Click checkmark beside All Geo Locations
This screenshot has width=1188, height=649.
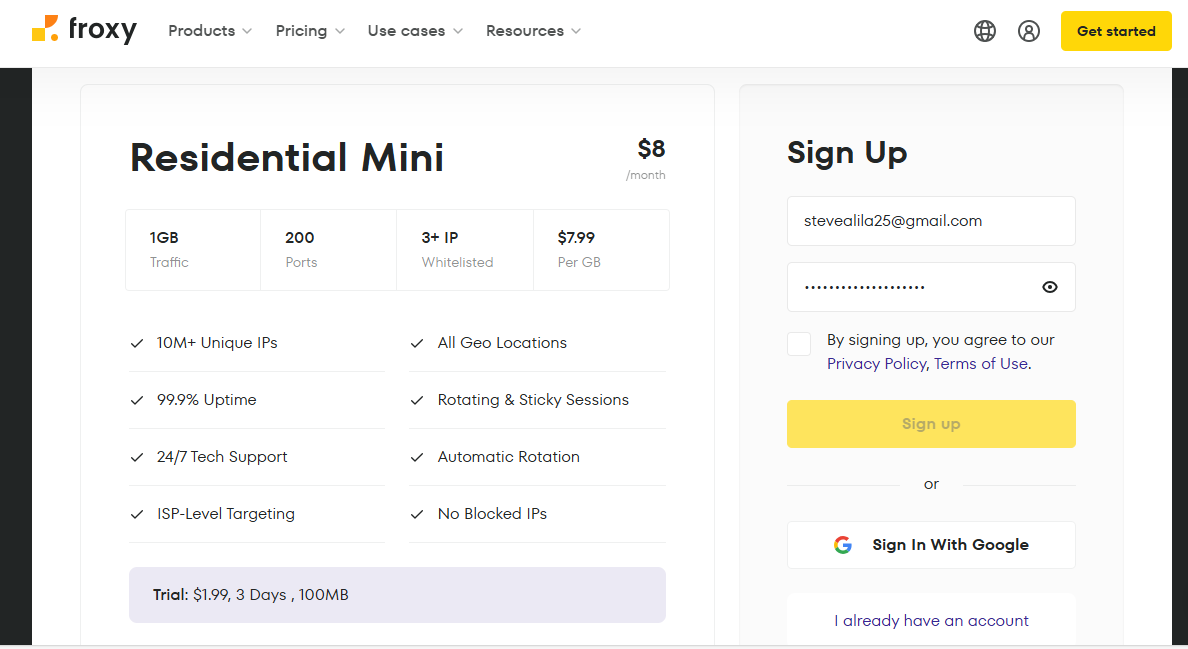click(417, 343)
